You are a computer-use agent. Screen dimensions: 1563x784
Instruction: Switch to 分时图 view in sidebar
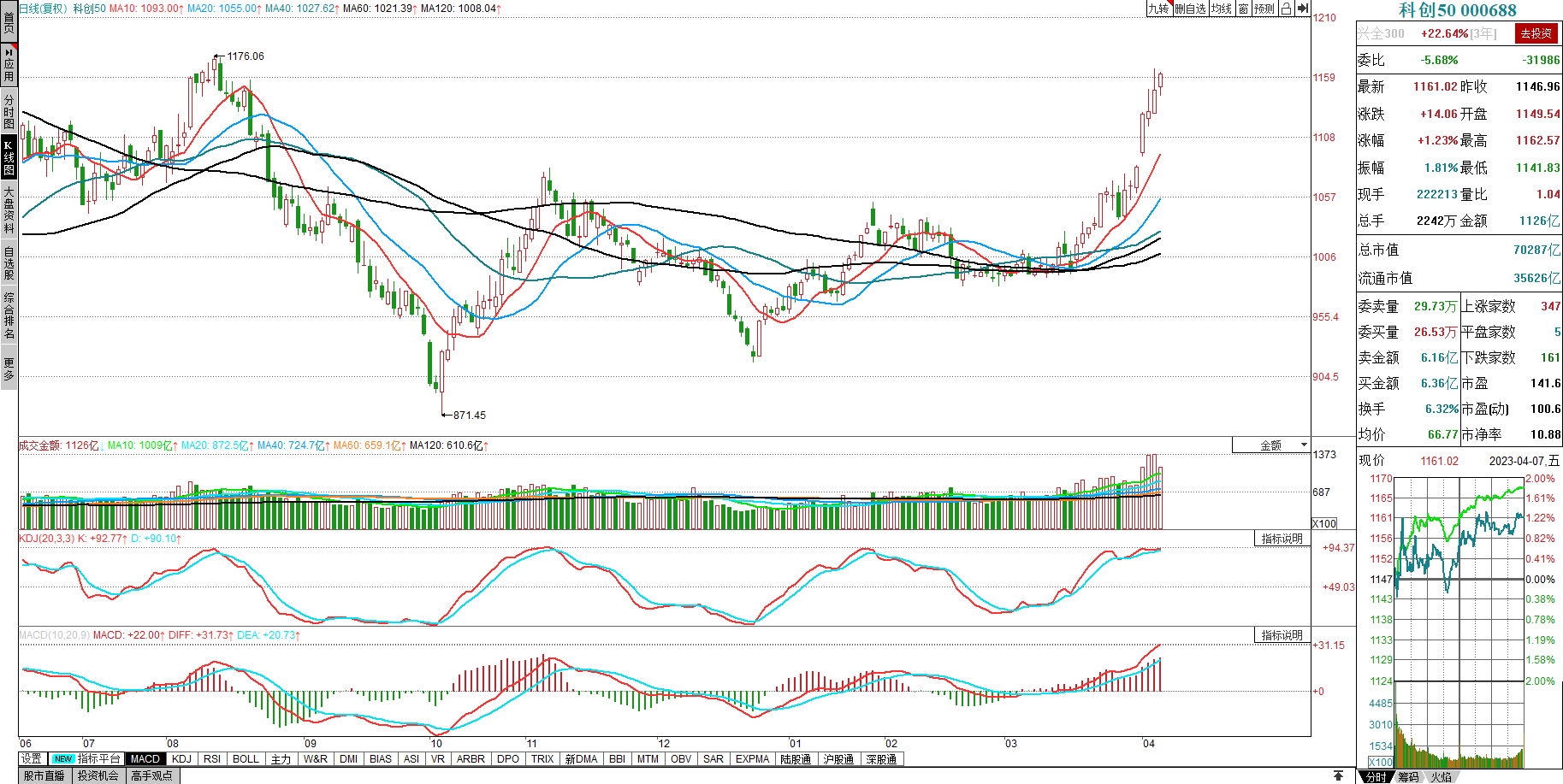click(x=9, y=111)
